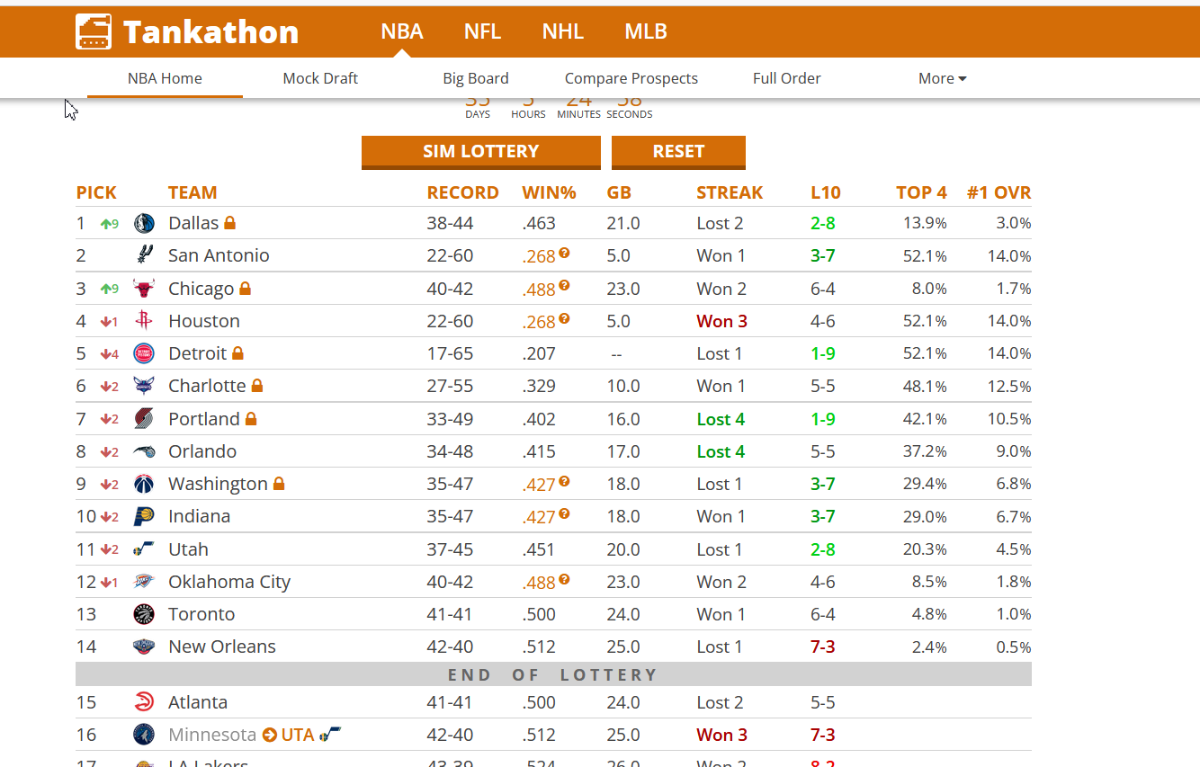Switch to the MLB league tab
This screenshot has height=767, width=1200.
click(645, 31)
